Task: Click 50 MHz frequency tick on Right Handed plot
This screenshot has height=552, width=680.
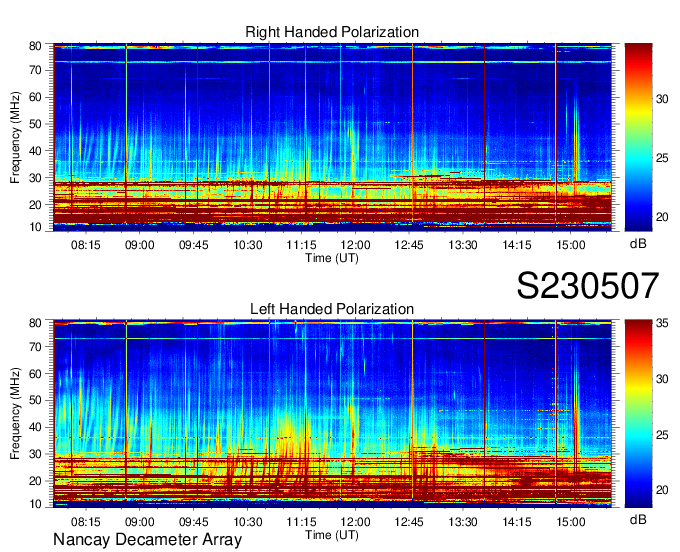Action: point(35,124)
